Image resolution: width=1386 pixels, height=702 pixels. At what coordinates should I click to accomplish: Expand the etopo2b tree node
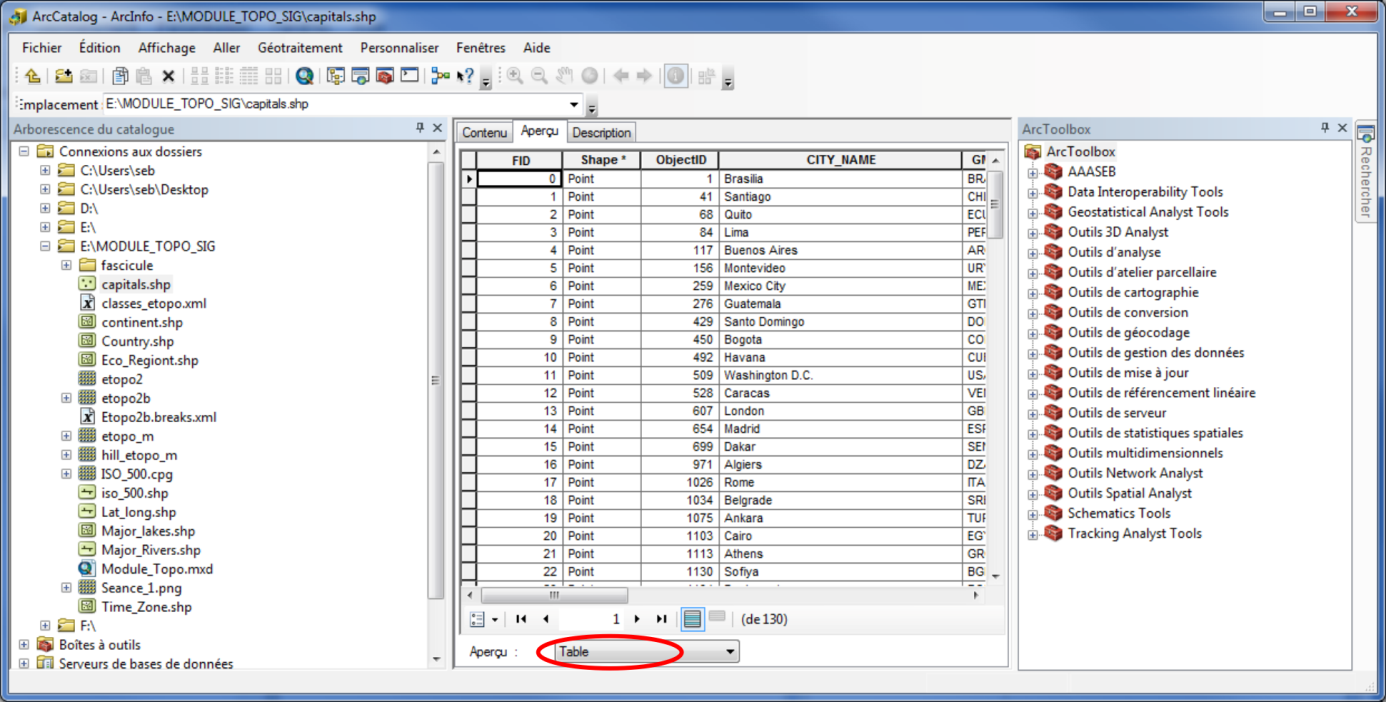click(66, 398)
